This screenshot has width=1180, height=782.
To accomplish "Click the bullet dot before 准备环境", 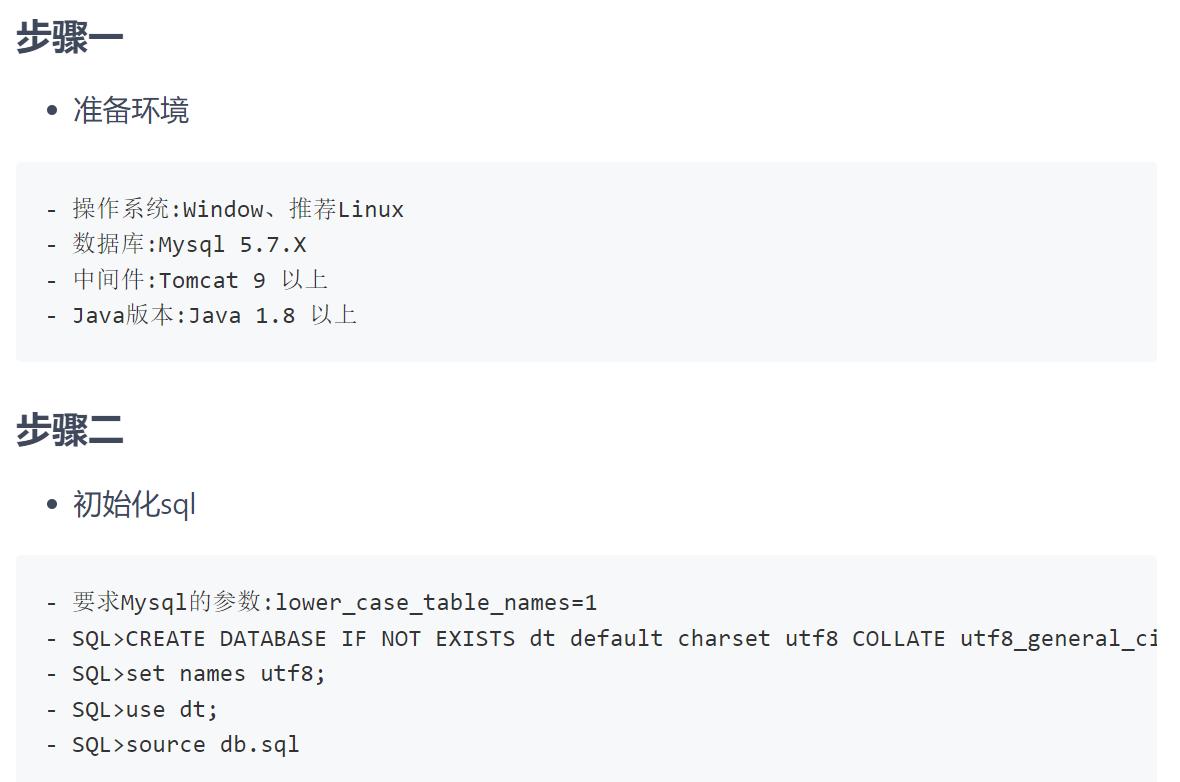I will click(x=52, y=111).
